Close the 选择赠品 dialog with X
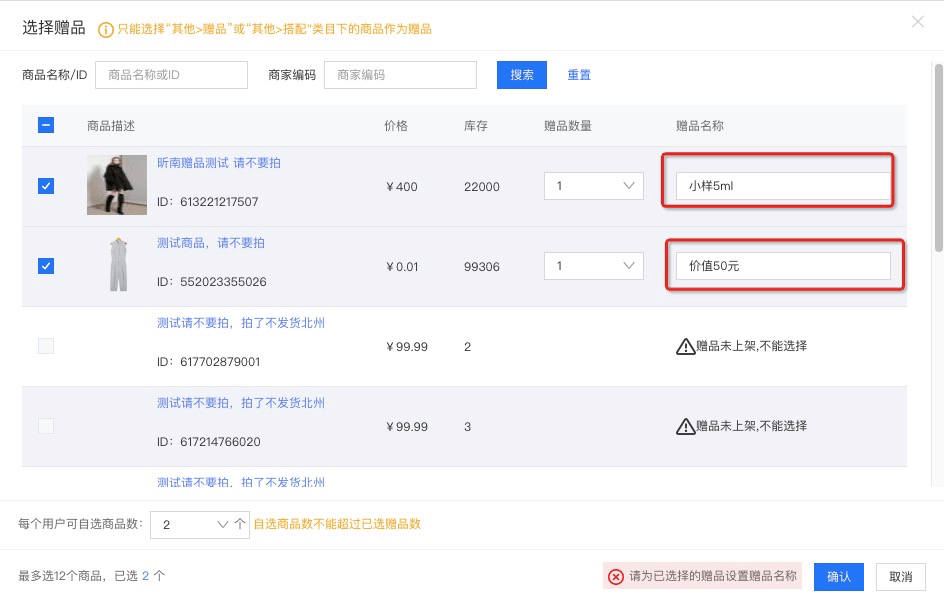The width and height of the screenshot is (944, 605). coord(917,22)
